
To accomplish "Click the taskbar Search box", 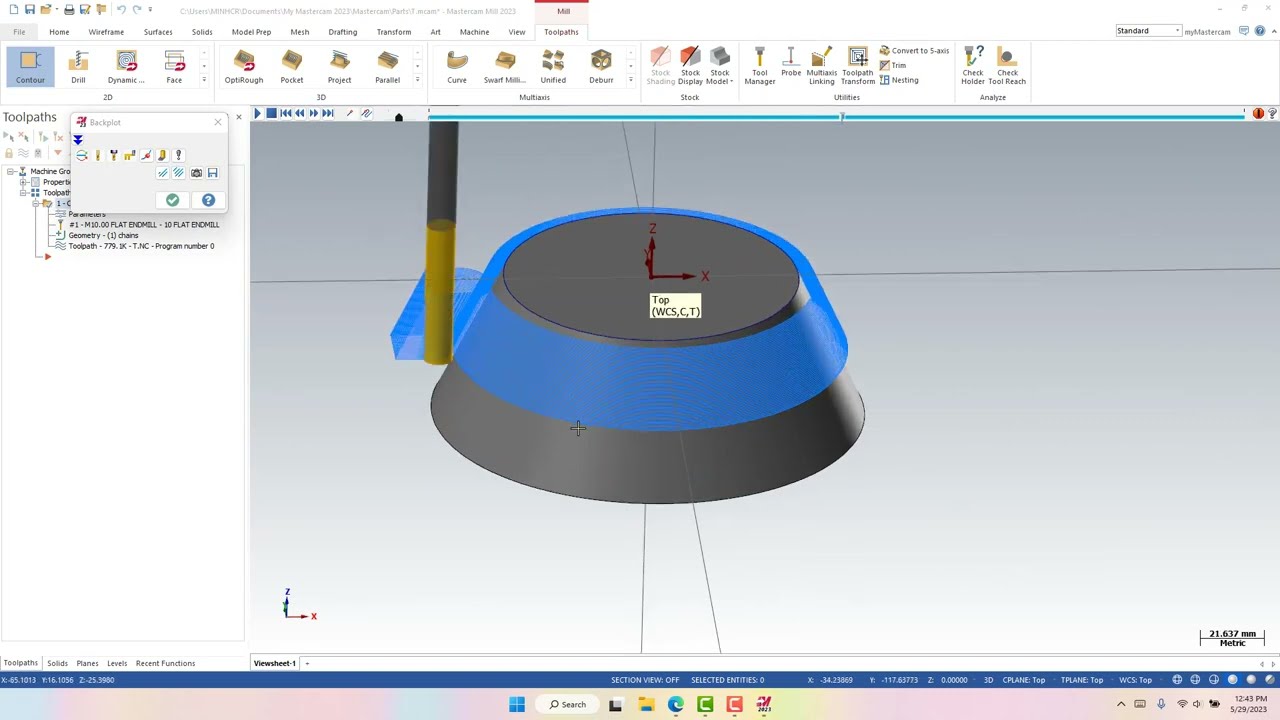I will (567, 704).
